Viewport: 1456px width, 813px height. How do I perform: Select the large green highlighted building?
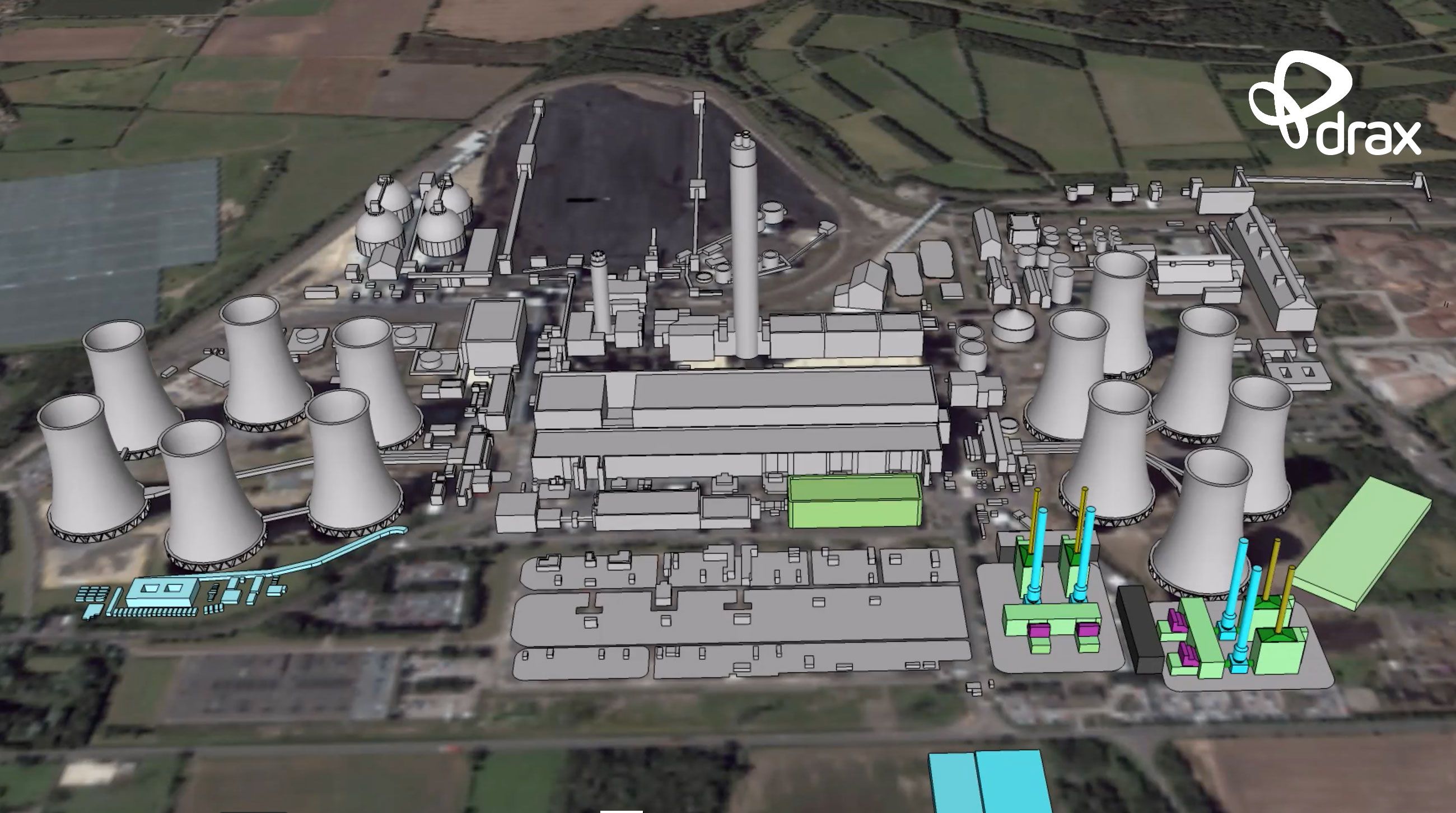[x=853, y=502]
